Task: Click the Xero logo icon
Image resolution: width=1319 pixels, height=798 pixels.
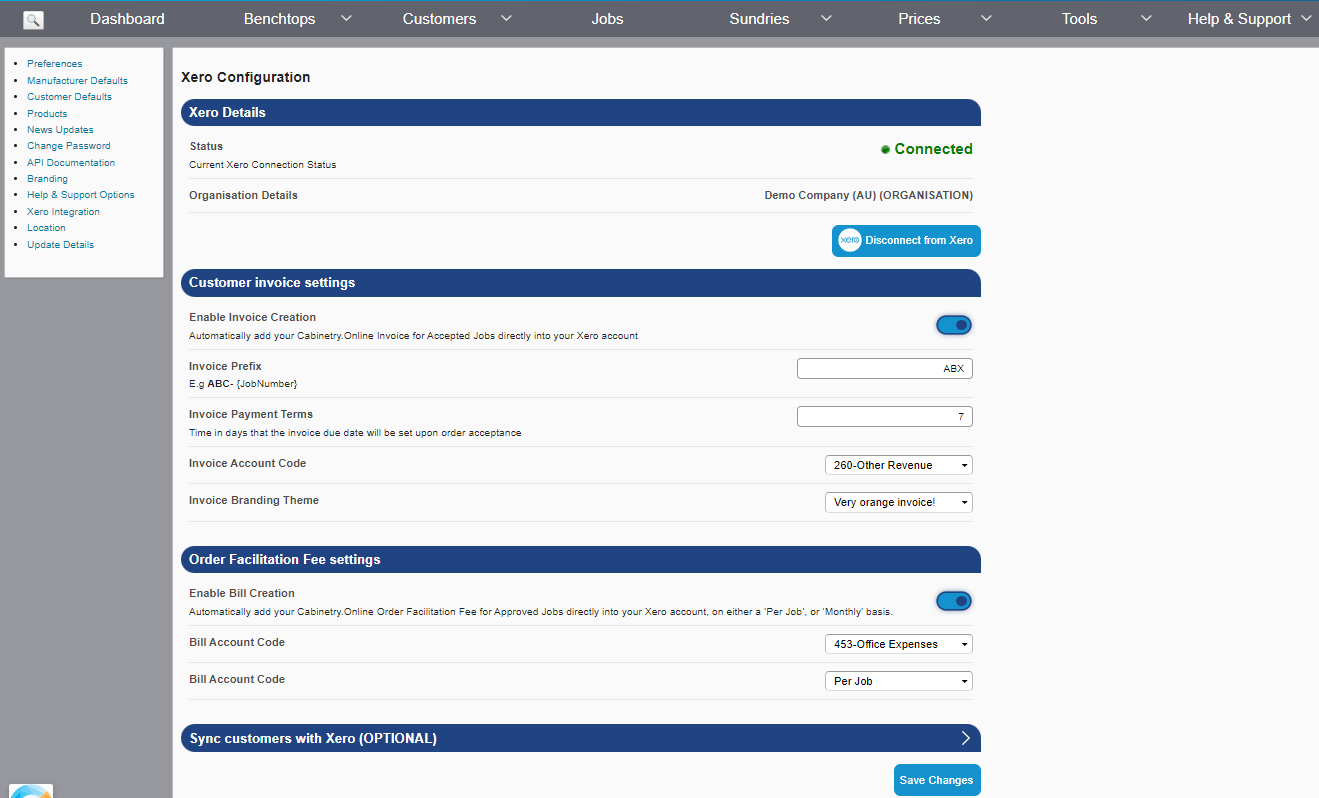Action: pyautogui.click(x=850, y=240)
